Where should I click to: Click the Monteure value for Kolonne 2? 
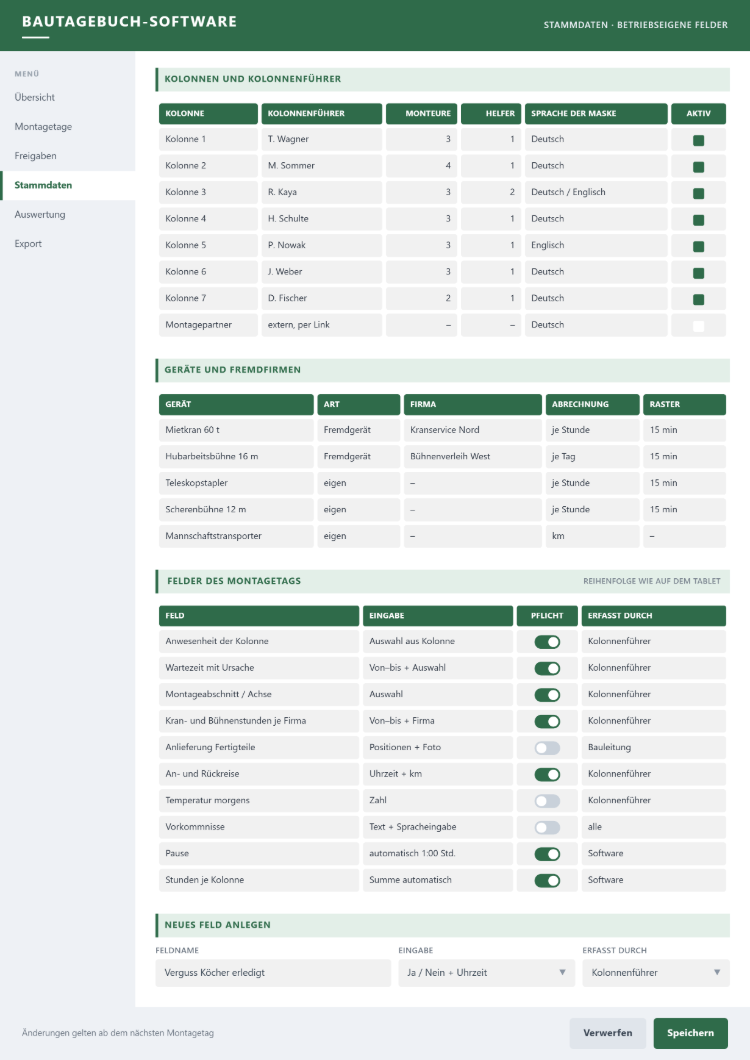pyautogui.click(x=421, y=166)
